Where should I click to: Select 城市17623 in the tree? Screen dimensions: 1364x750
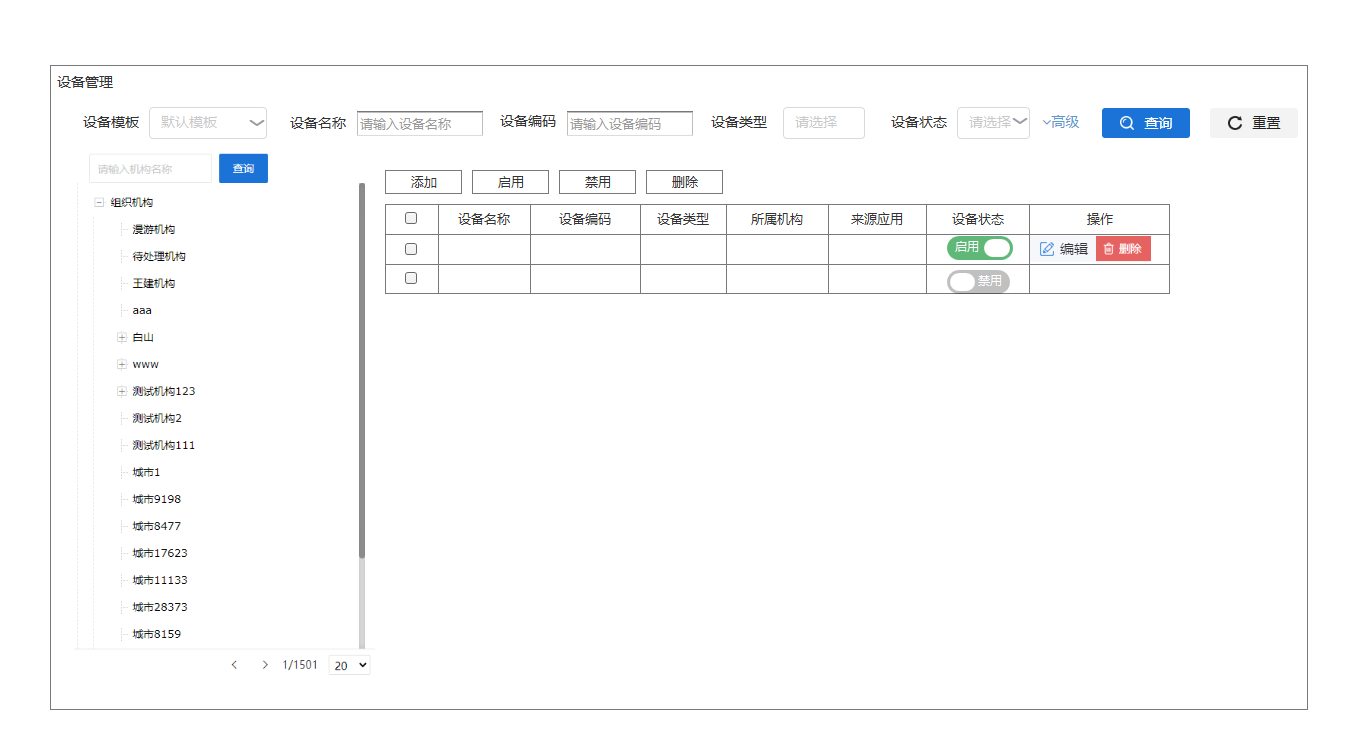coord(160,553)
